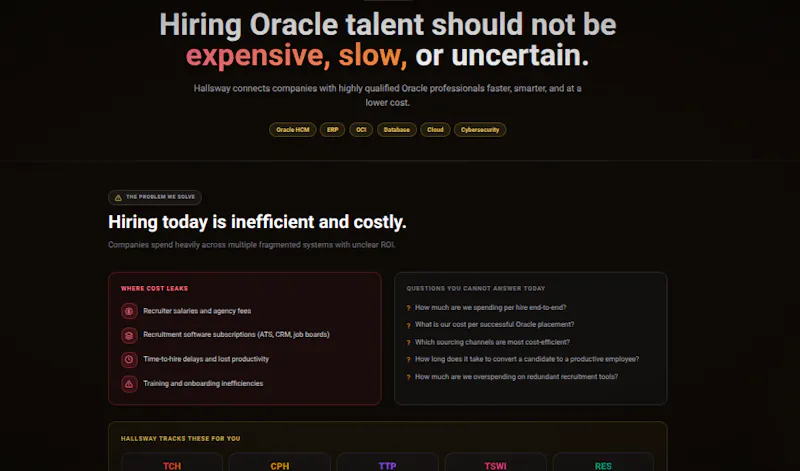This screenshot has width=800, height=471.
Task: Click the 'Where Cost Leaks' heading
Action: (154, 288)
